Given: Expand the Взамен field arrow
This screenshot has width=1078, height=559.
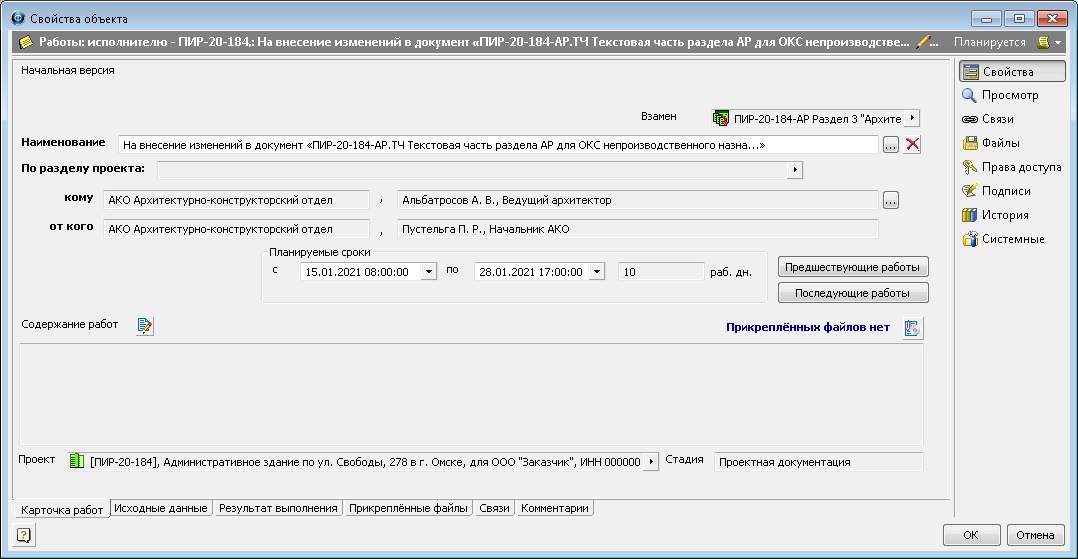Looking at the screenshot, I should tap(911, 118).
